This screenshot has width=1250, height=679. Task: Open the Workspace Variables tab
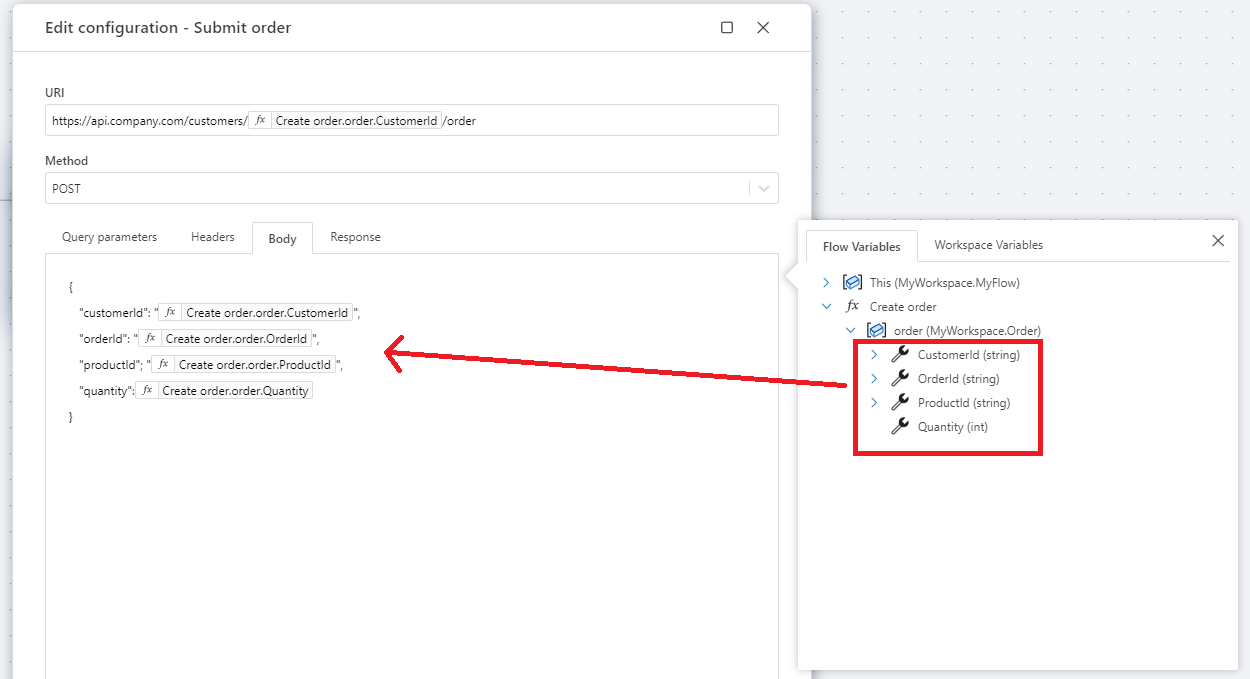pyautogui.click(x=988, y=245)
